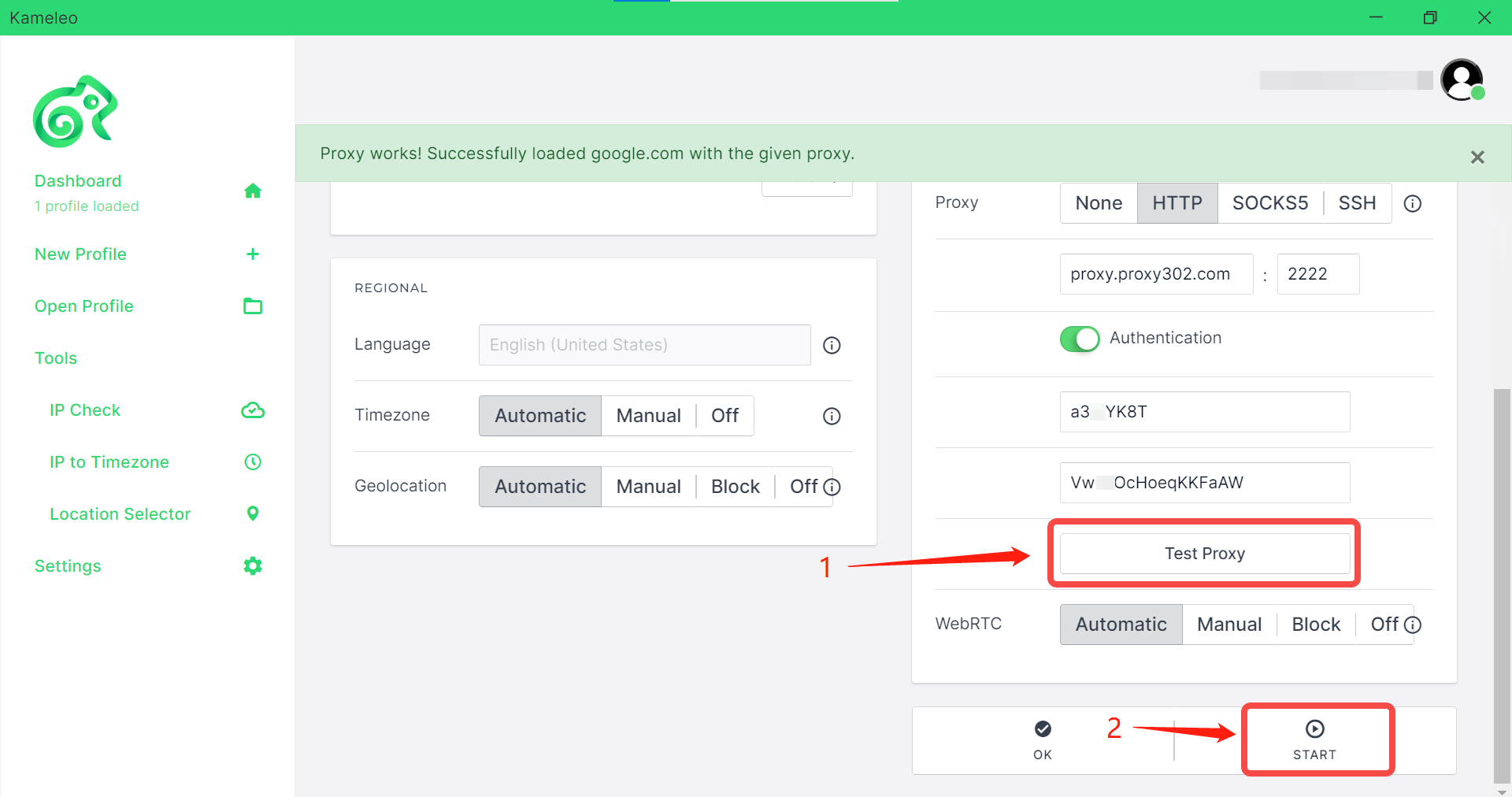Open the user account avatar

pos(1462,80)
